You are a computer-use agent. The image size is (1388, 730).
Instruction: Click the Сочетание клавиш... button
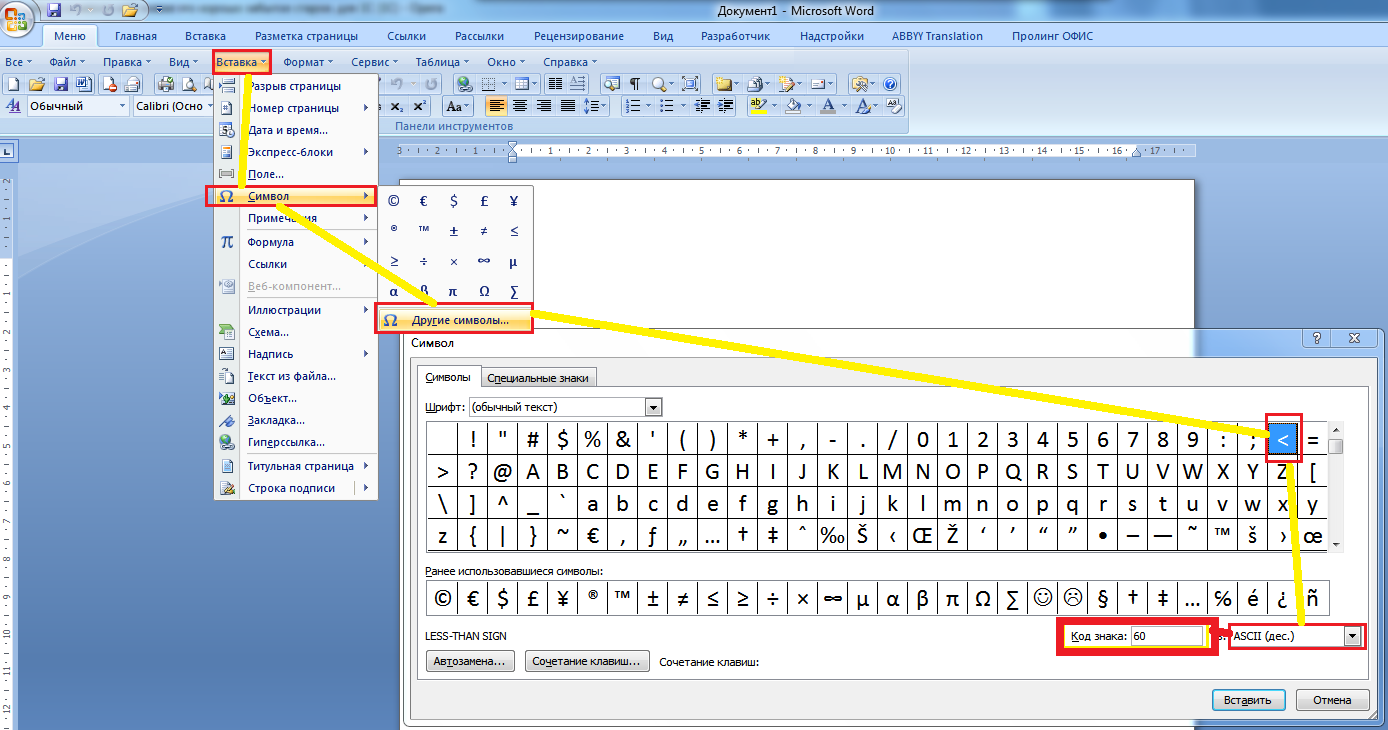click(x=587, y=662)
